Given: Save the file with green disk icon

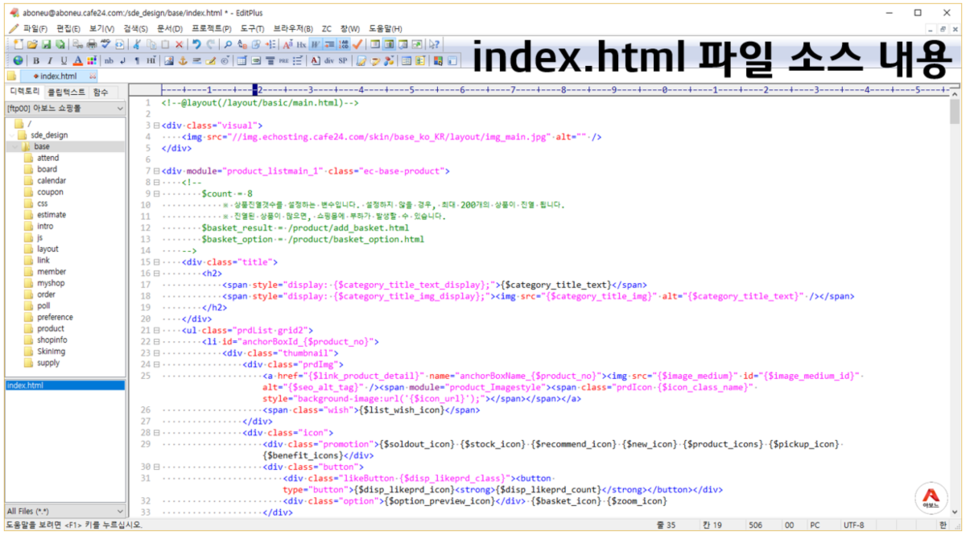Looking at the screenshot, I should click(x=46, y=44).
